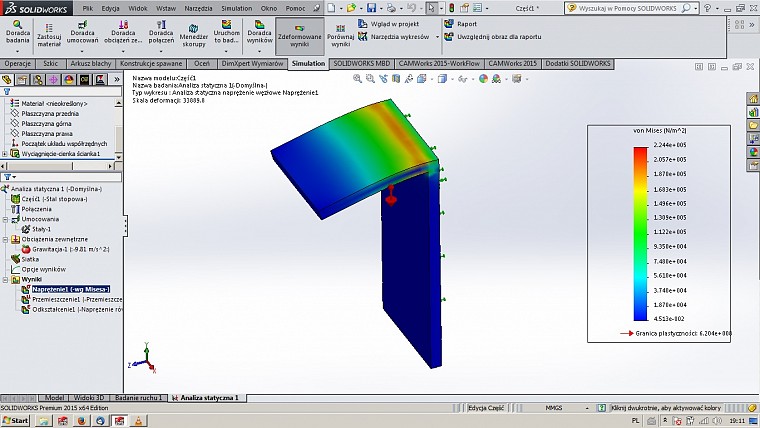Expand Narzędzia wykresów dropdown arrow

tap(437, 37)
